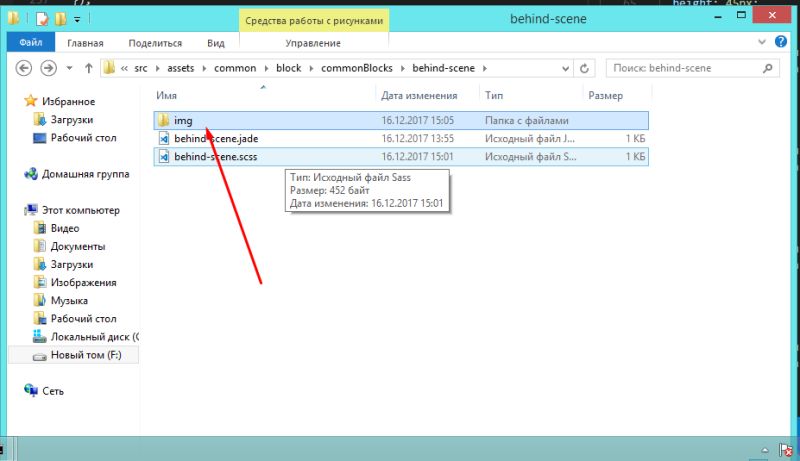This screenshot has width=800, height=461.
Task: Open Документы folder in navigation pane
Action: click(78, 246)
